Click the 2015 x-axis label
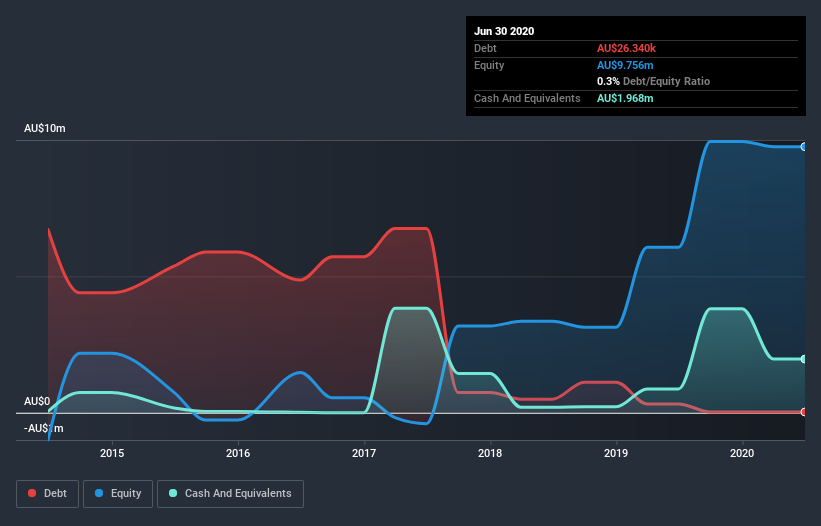Screen dimensions: 821x526 [112, 453]
